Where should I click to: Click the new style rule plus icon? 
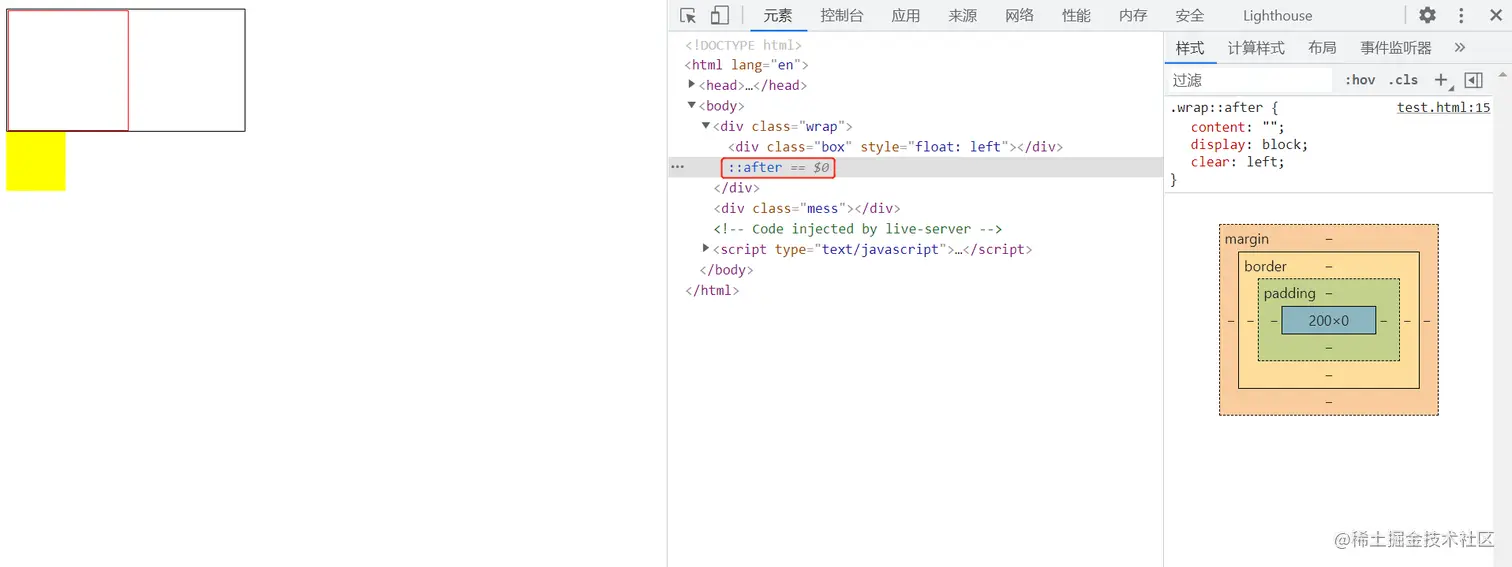(x=1442, y=80)
